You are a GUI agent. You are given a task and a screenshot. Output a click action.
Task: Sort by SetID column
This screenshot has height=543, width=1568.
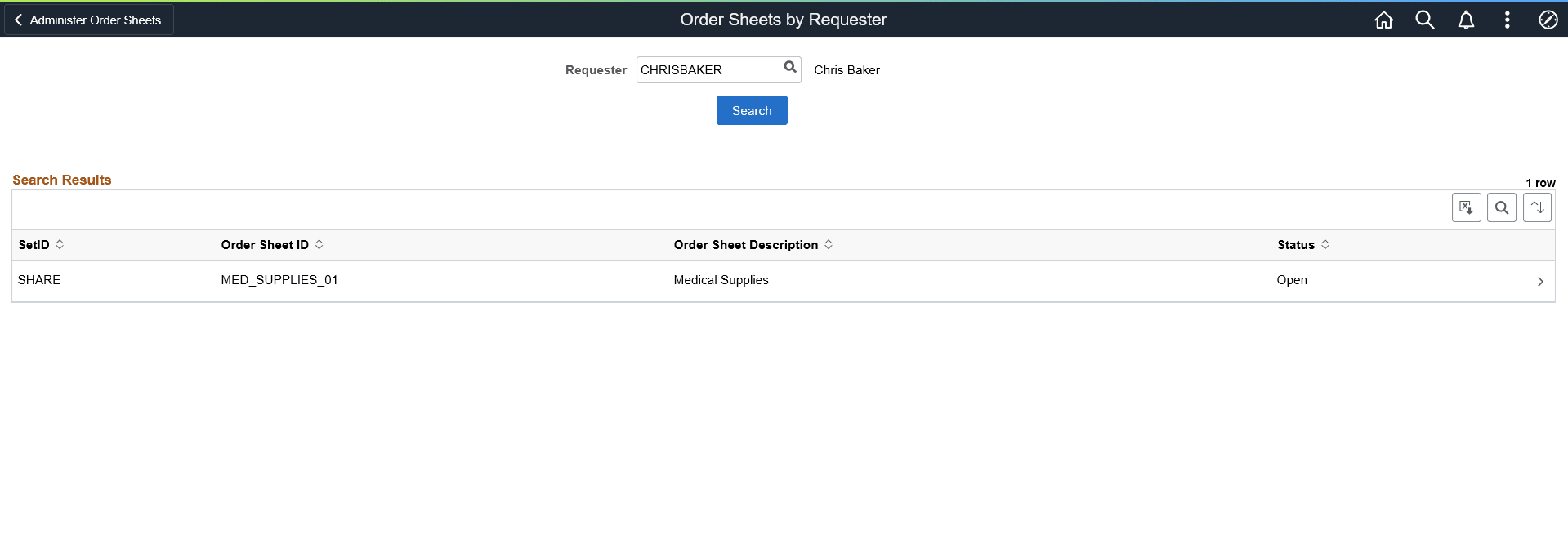coord(41,245)
